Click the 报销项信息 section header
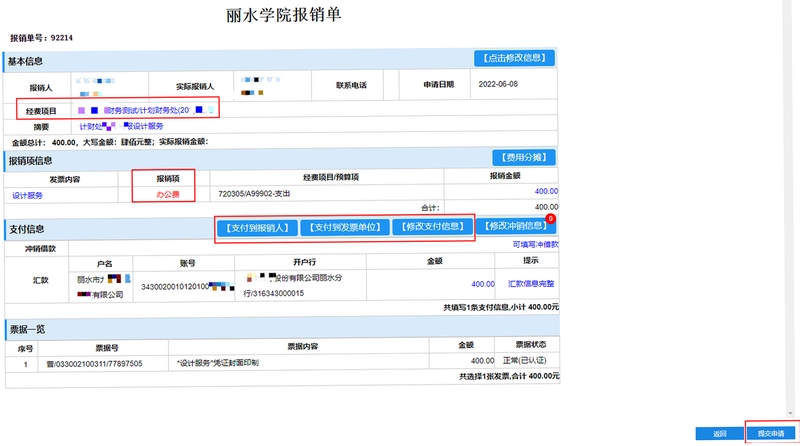Image resolution: width=800 pixels, height=446 pixels. pyautogui.click(x=30, y=161)
